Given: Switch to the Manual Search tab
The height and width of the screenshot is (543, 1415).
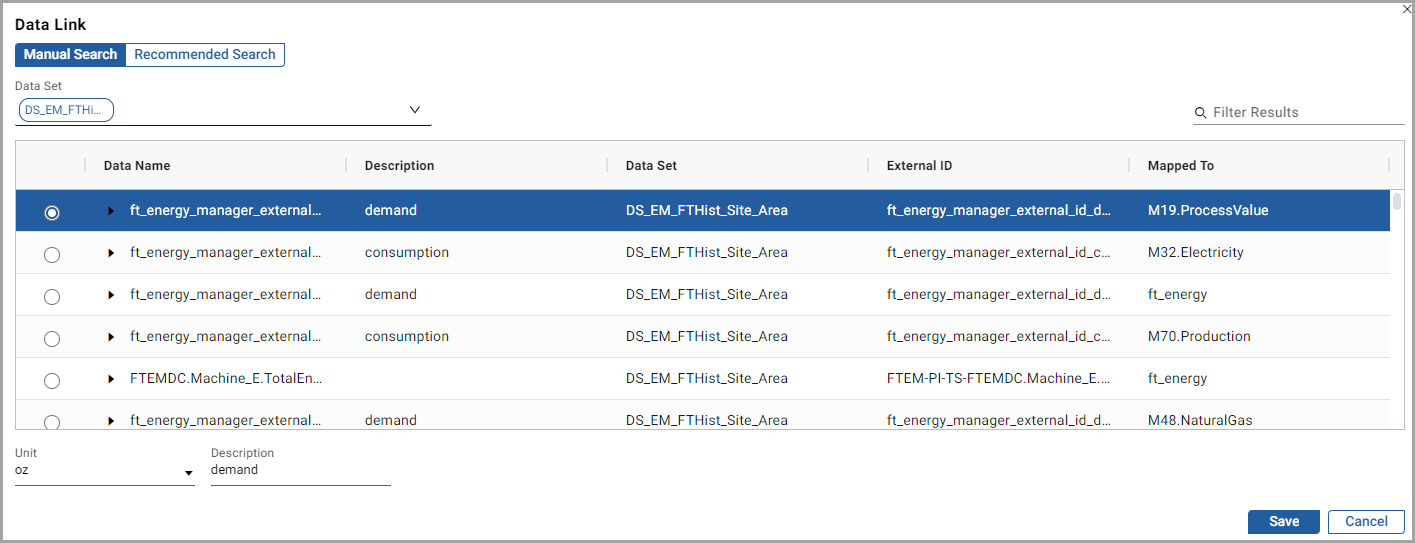Looking at the screenshot, I should 70,55.
